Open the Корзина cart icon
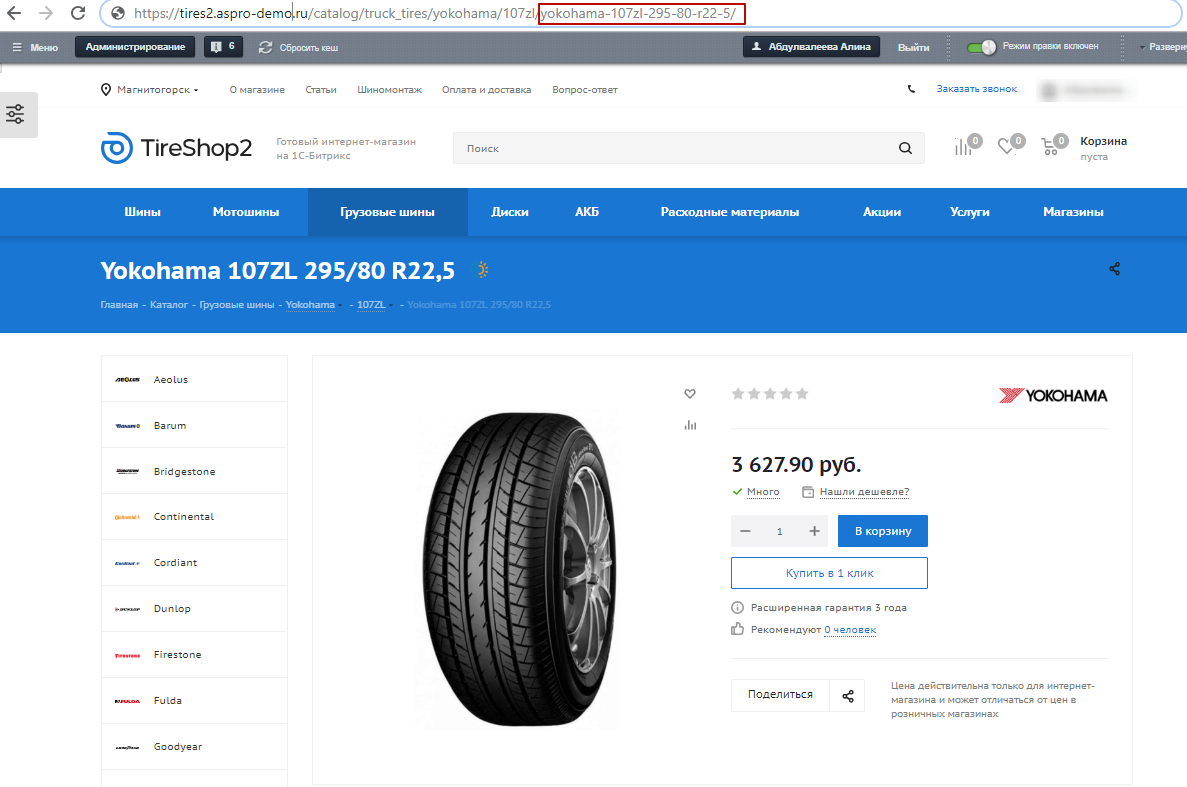 (1054, 145)
